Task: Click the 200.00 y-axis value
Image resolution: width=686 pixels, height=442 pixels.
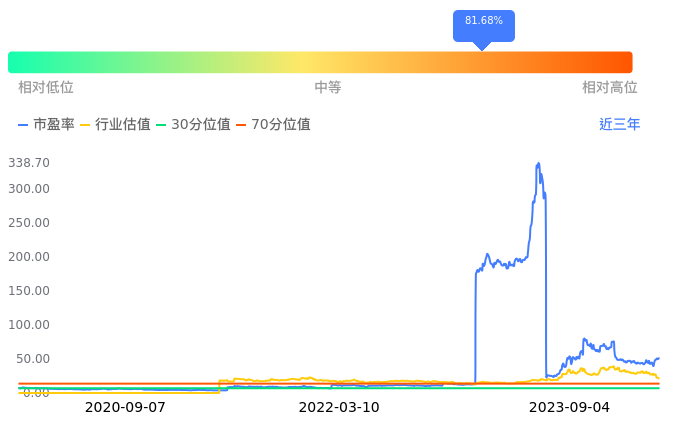Action: [29, 257]
